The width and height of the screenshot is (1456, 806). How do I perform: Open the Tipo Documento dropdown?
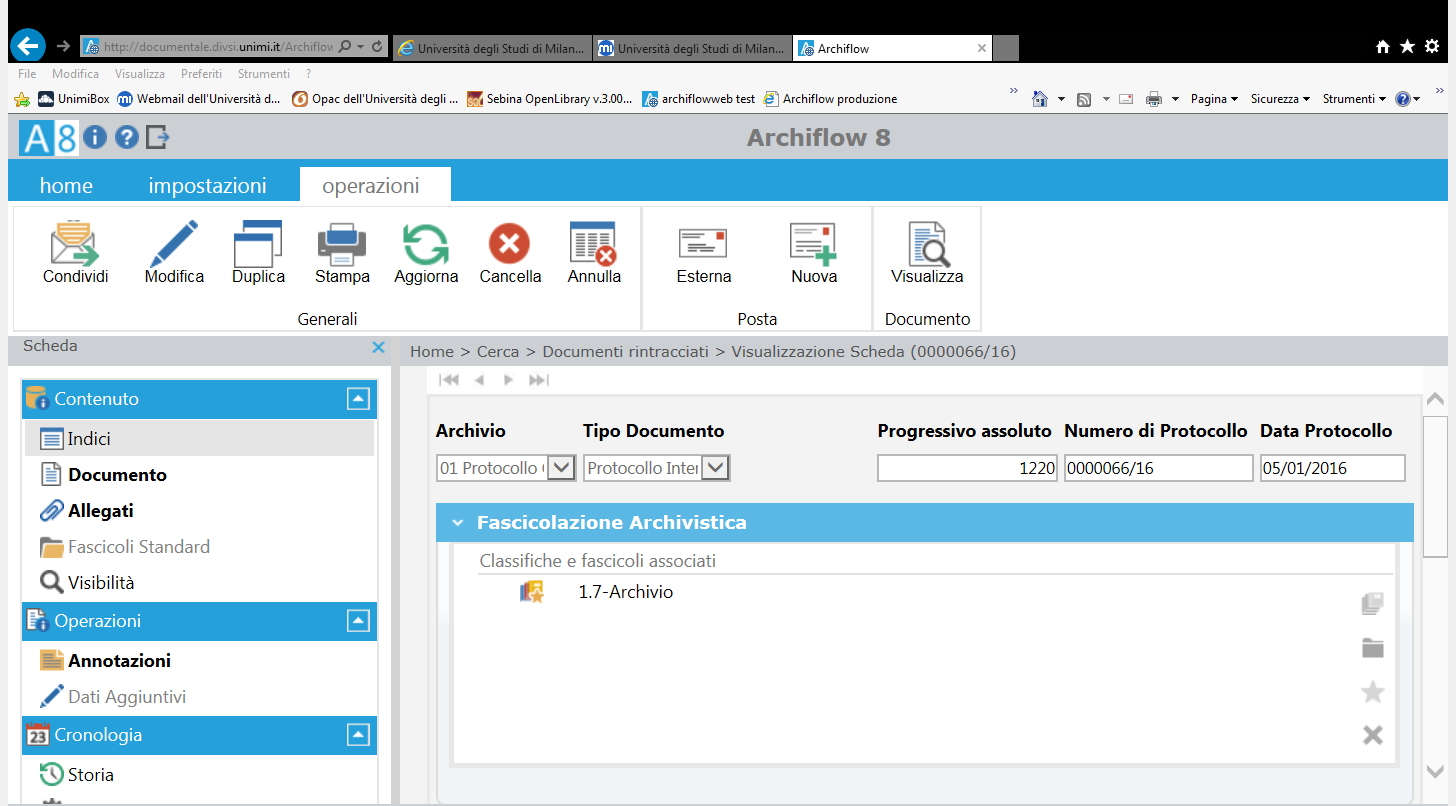(715, 468)
